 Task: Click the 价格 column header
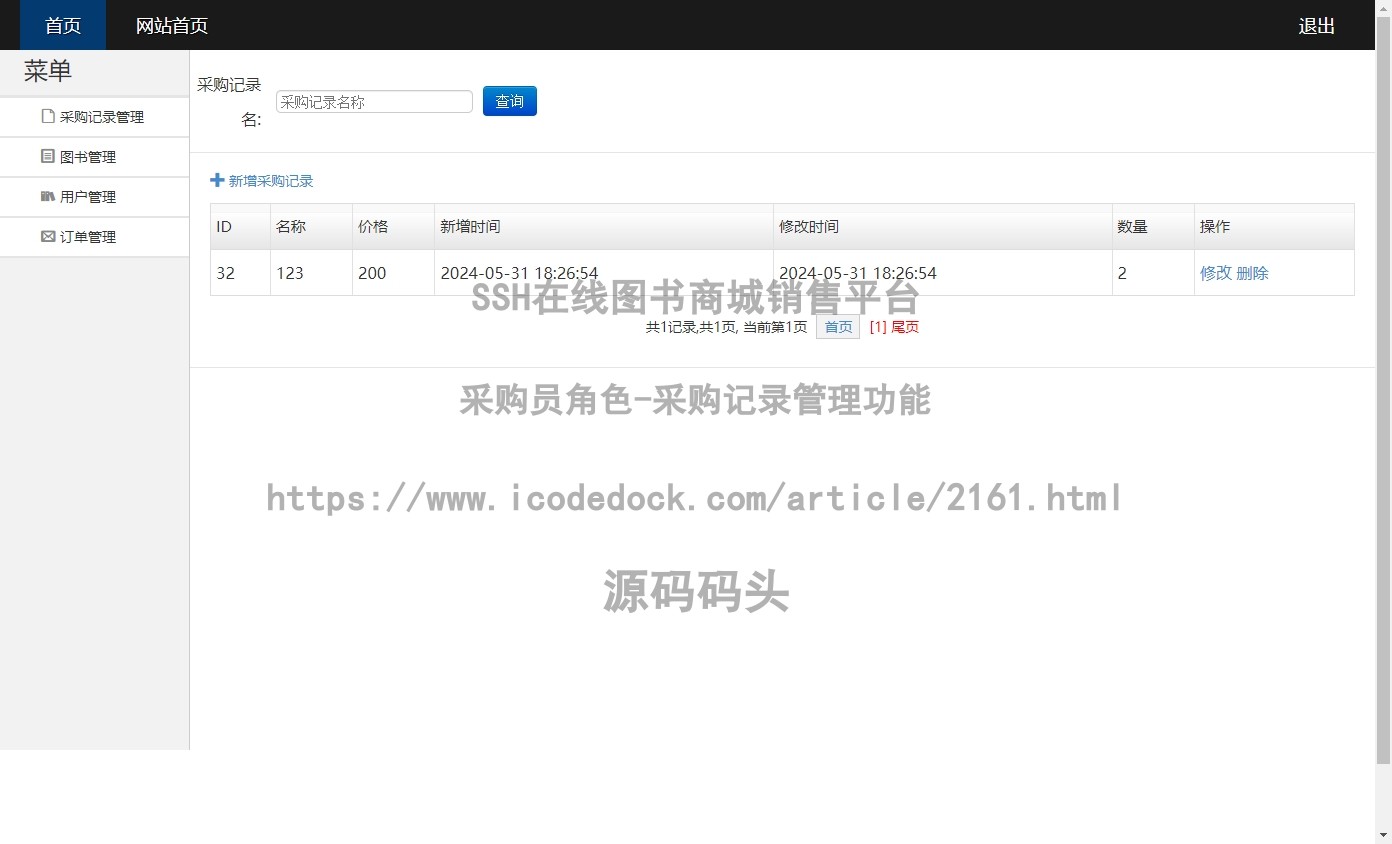(393, 227)
